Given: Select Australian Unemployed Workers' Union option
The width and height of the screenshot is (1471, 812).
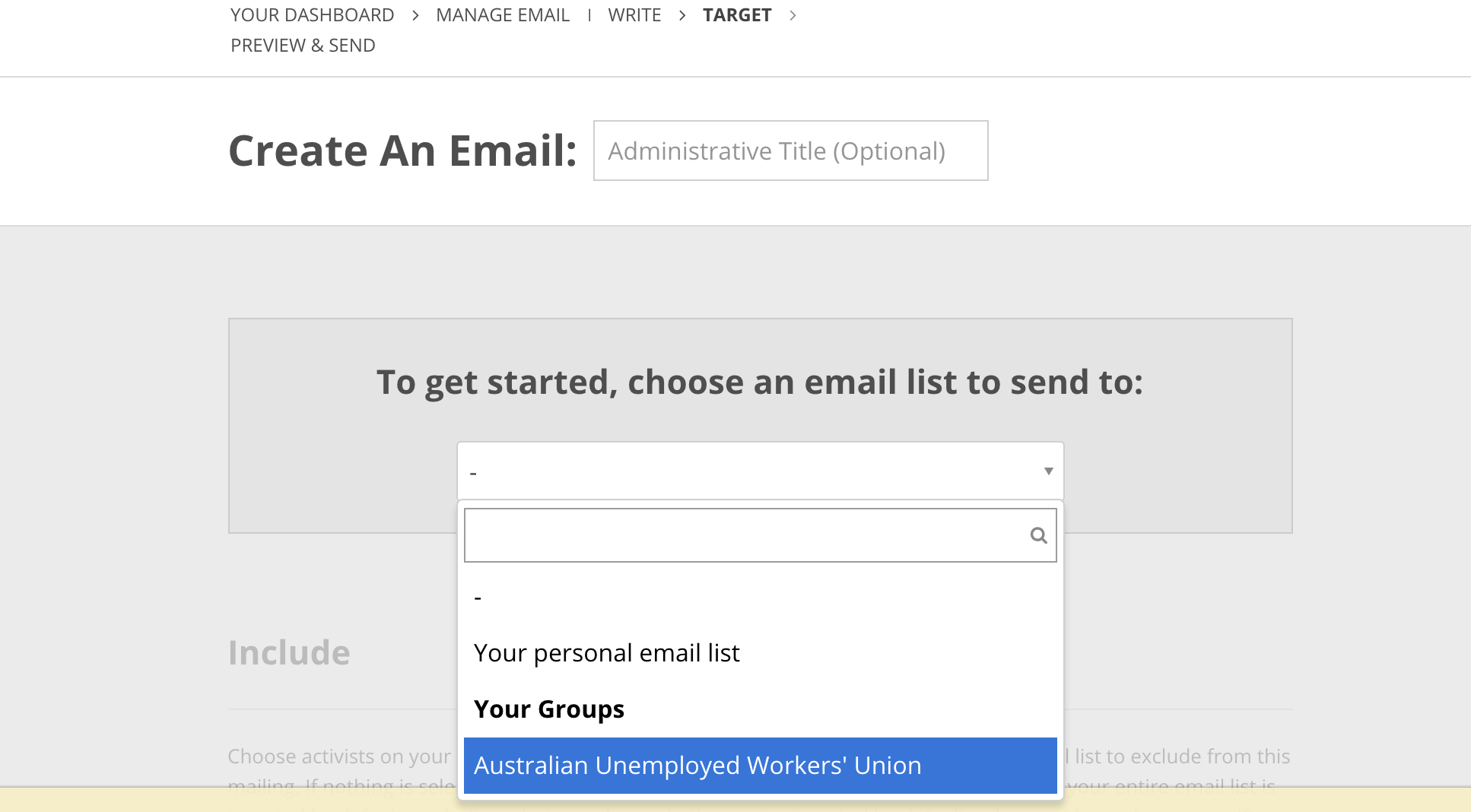Looking at the screenshot, I should coord(760,766).
